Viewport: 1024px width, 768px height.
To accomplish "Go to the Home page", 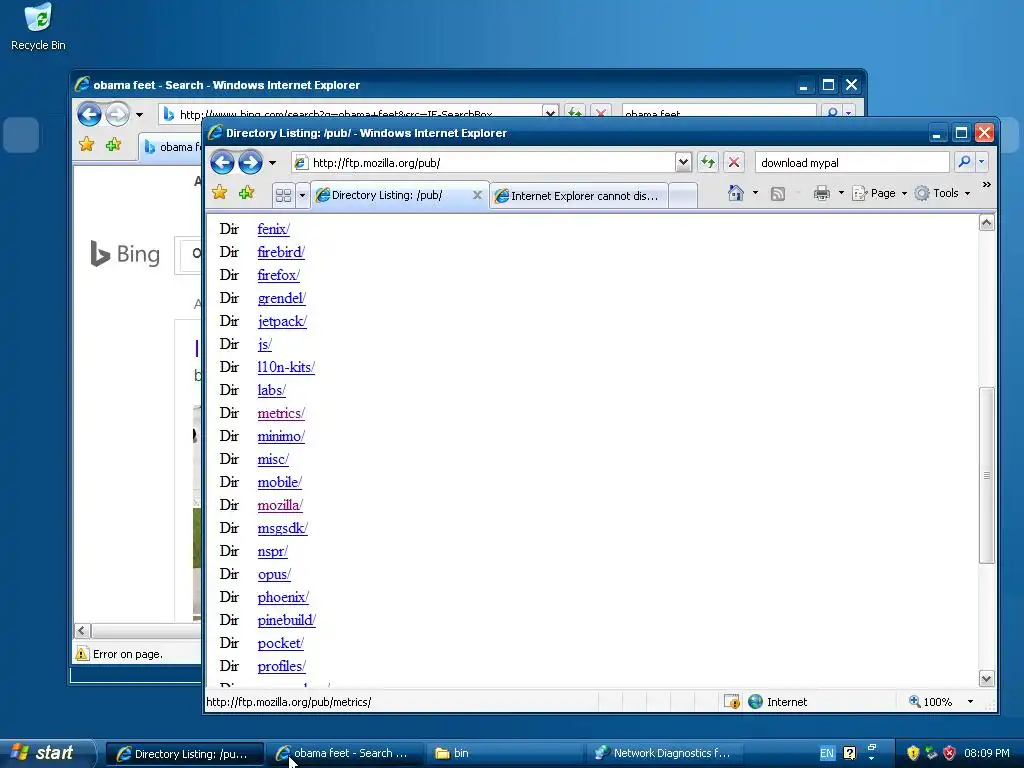I will click(x=736, y=193).
